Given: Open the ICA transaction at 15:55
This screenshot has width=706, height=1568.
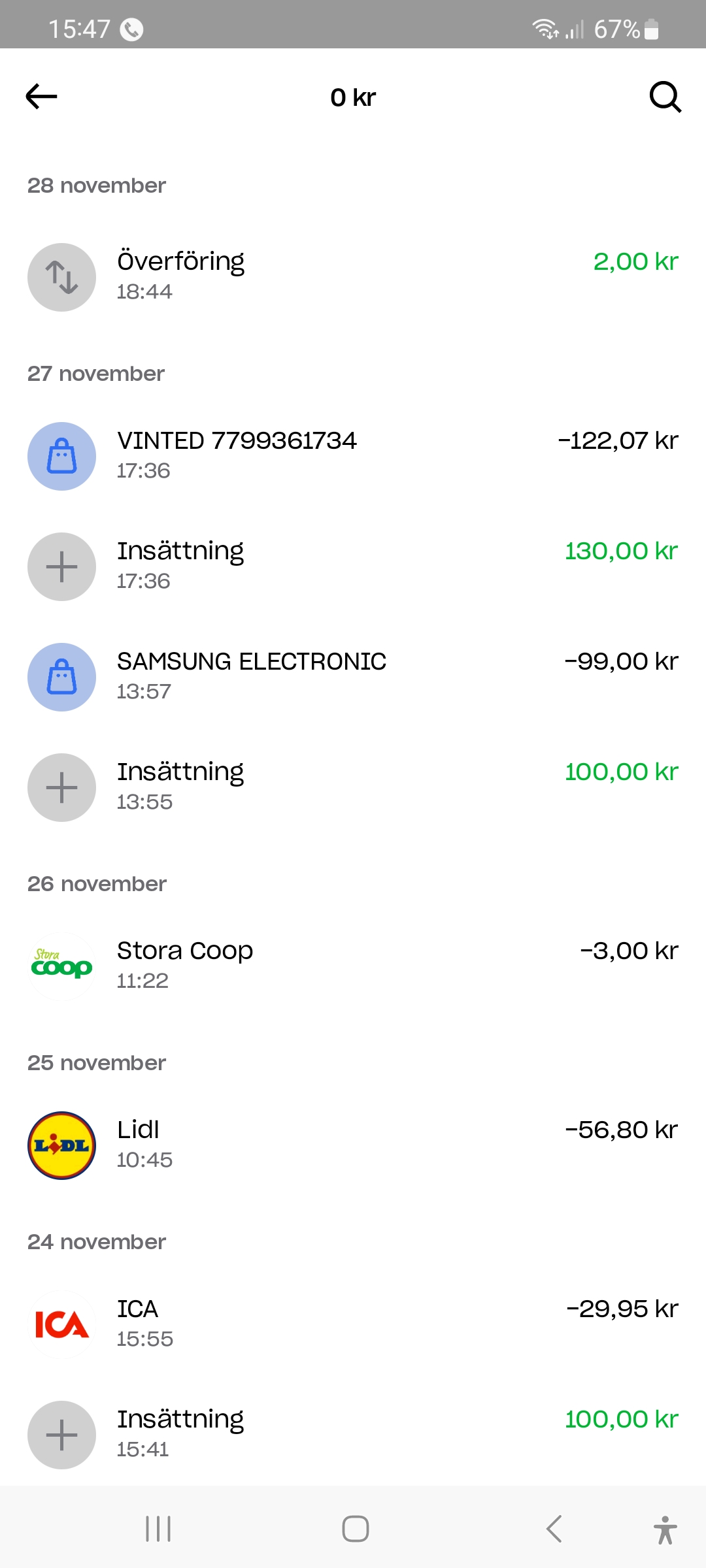Looking at the screenshot, I should coord(138,1310).
